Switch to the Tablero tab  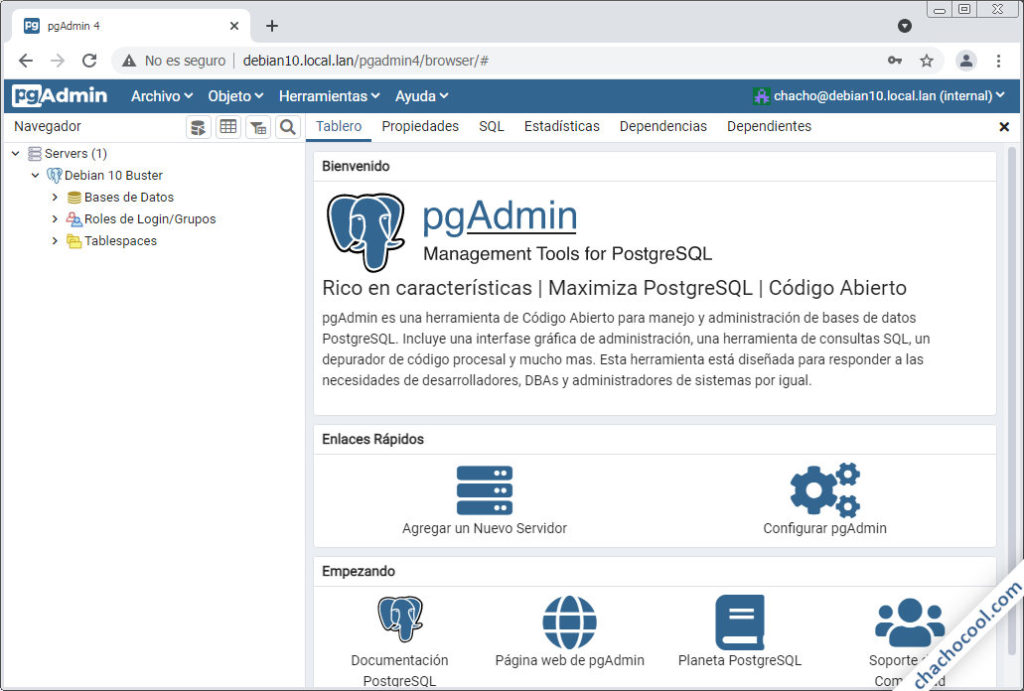click(338, 126)
